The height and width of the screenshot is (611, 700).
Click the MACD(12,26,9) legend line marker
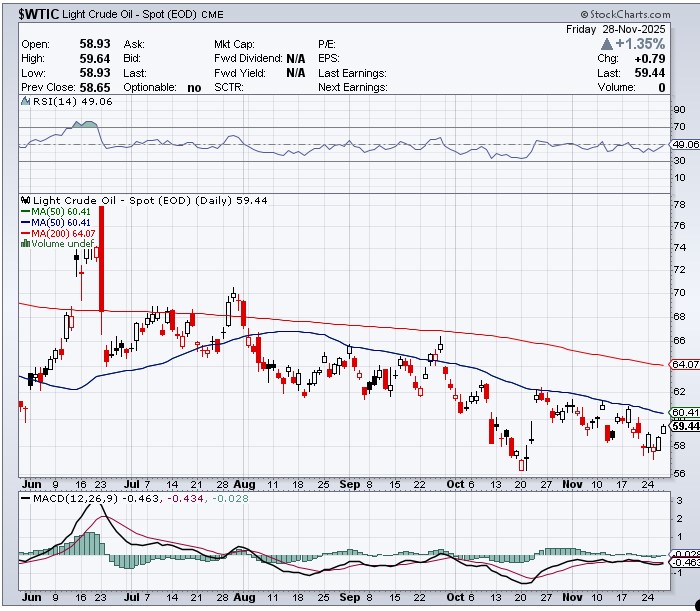coord(27,499)
